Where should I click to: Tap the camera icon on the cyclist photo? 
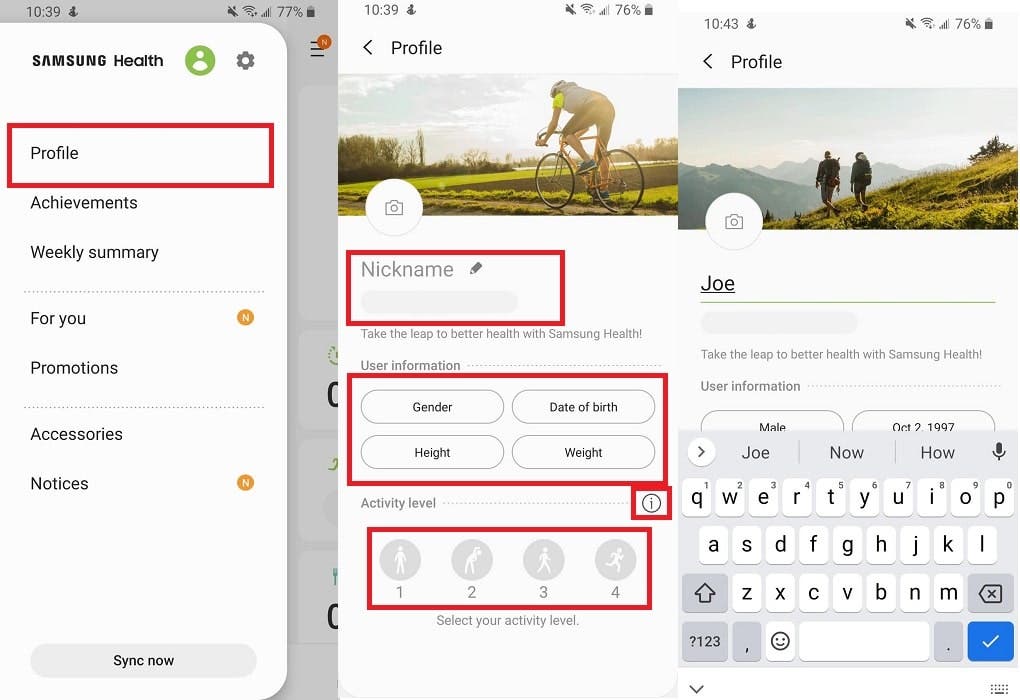click(x=394, y=208)
